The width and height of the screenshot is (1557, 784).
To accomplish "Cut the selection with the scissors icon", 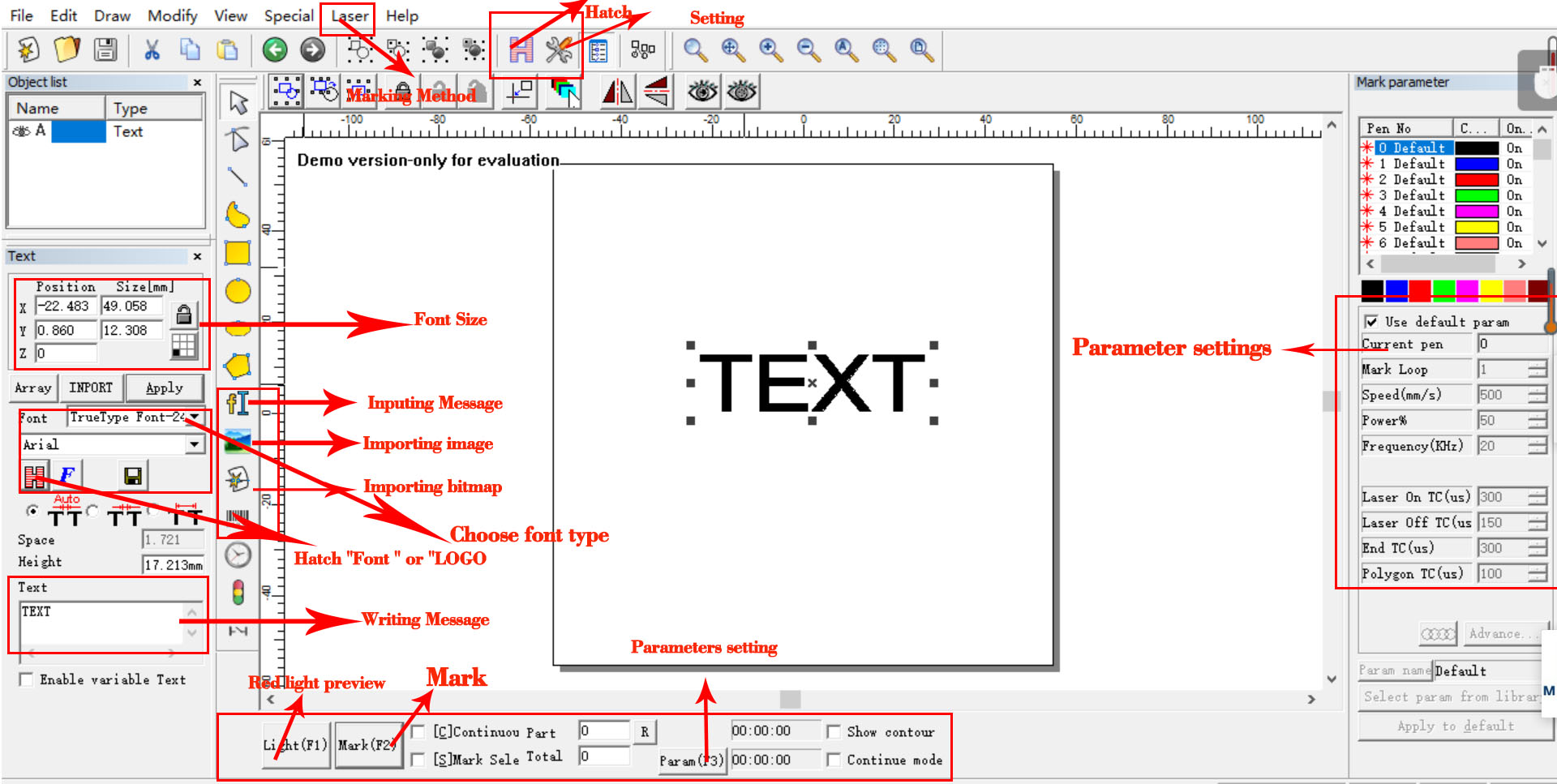I will coord(152,50).
